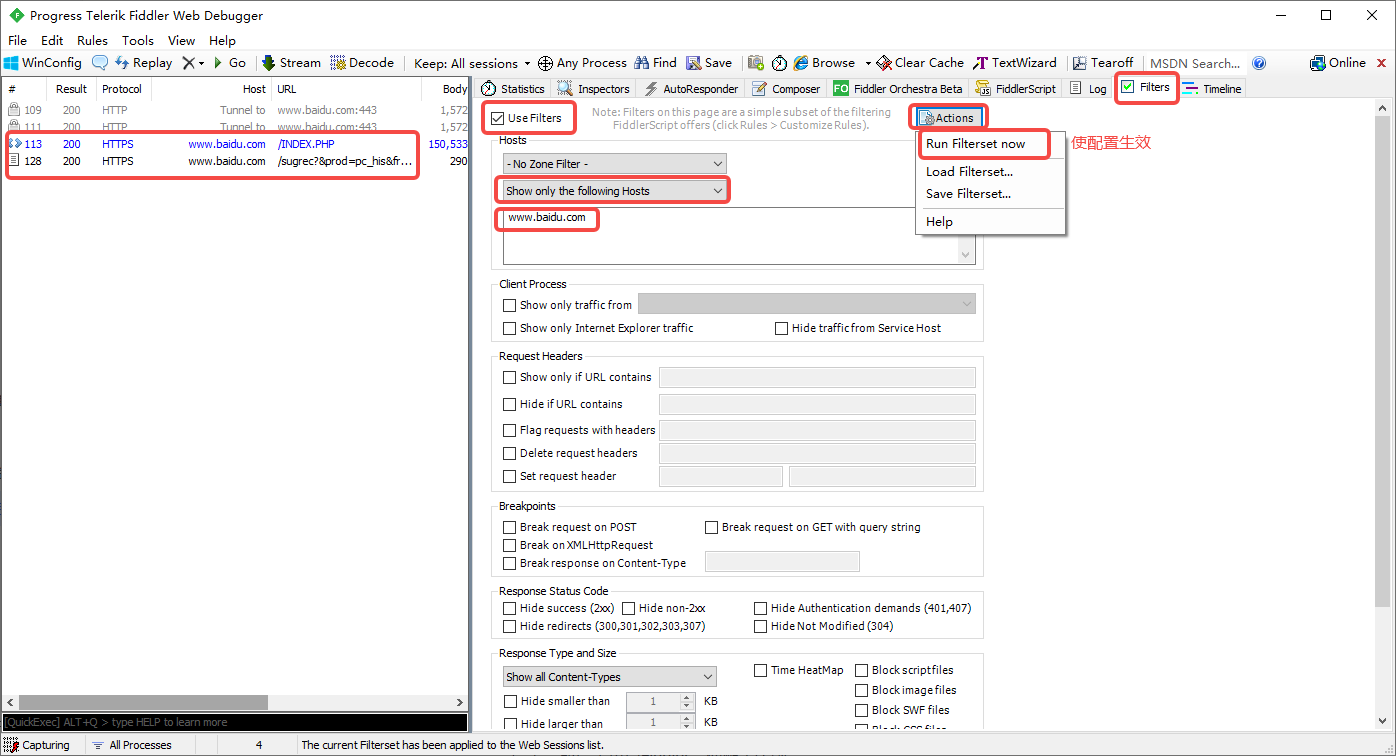
Task: Choose Save Filterset... menu entry
Action: tap(968, 194)
